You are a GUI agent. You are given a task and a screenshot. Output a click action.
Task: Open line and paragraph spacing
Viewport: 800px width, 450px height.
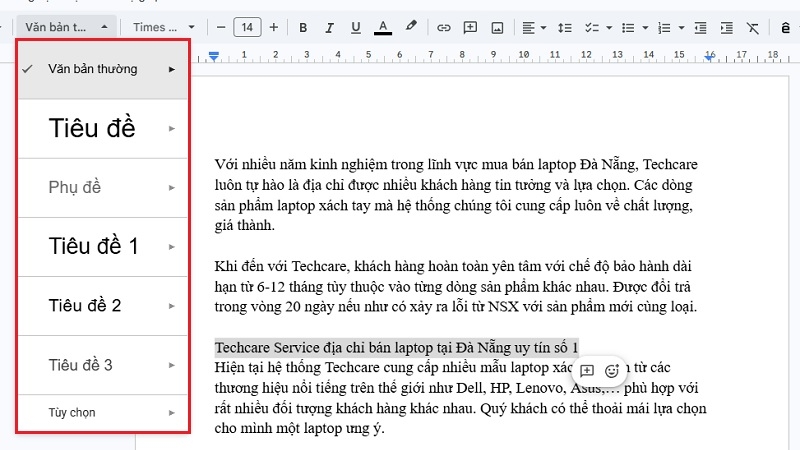(564, 28)
